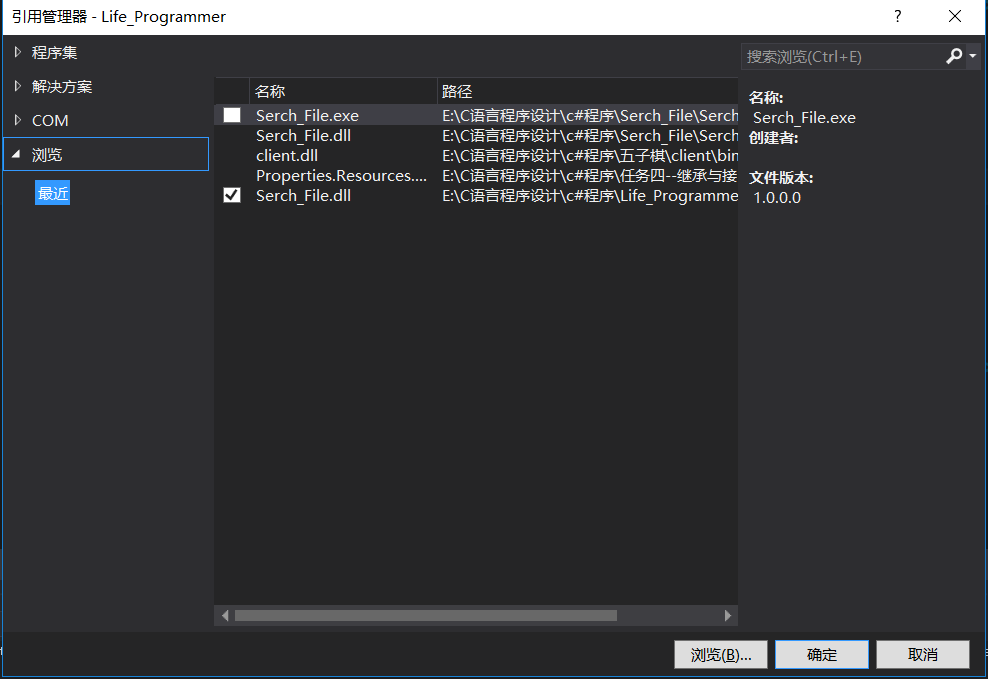Select the Serch_File.exe row name
Viewport: 988px width, 679px height.
point(307,115)
